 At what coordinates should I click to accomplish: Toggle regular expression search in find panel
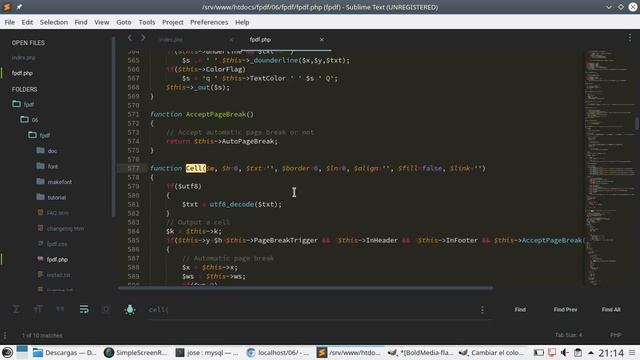[x=16, y=309]
